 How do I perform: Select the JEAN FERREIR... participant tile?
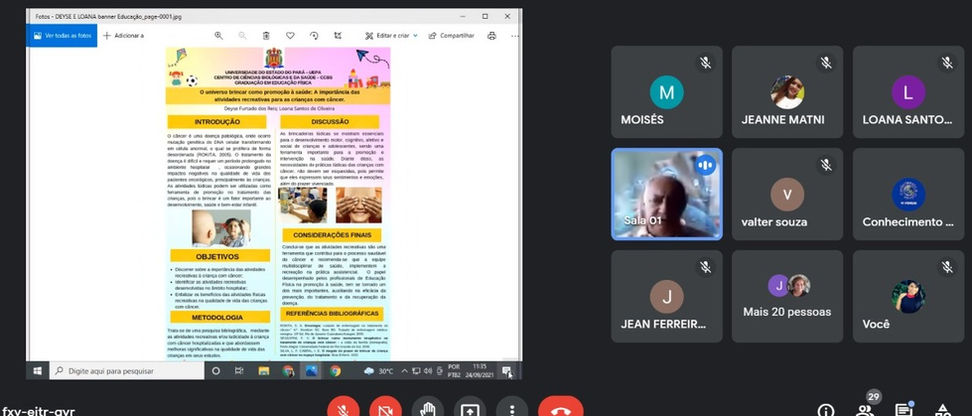pyautogui.click(x=666, y=296)
